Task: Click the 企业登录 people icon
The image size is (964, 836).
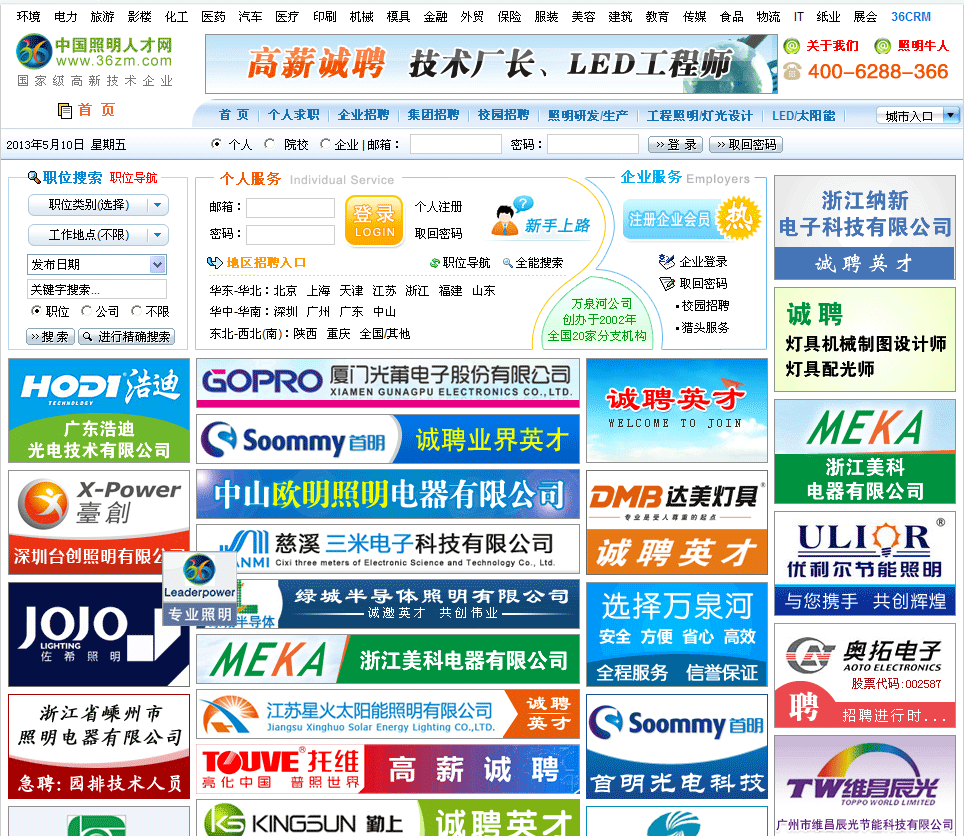Action: coord(666,262)
